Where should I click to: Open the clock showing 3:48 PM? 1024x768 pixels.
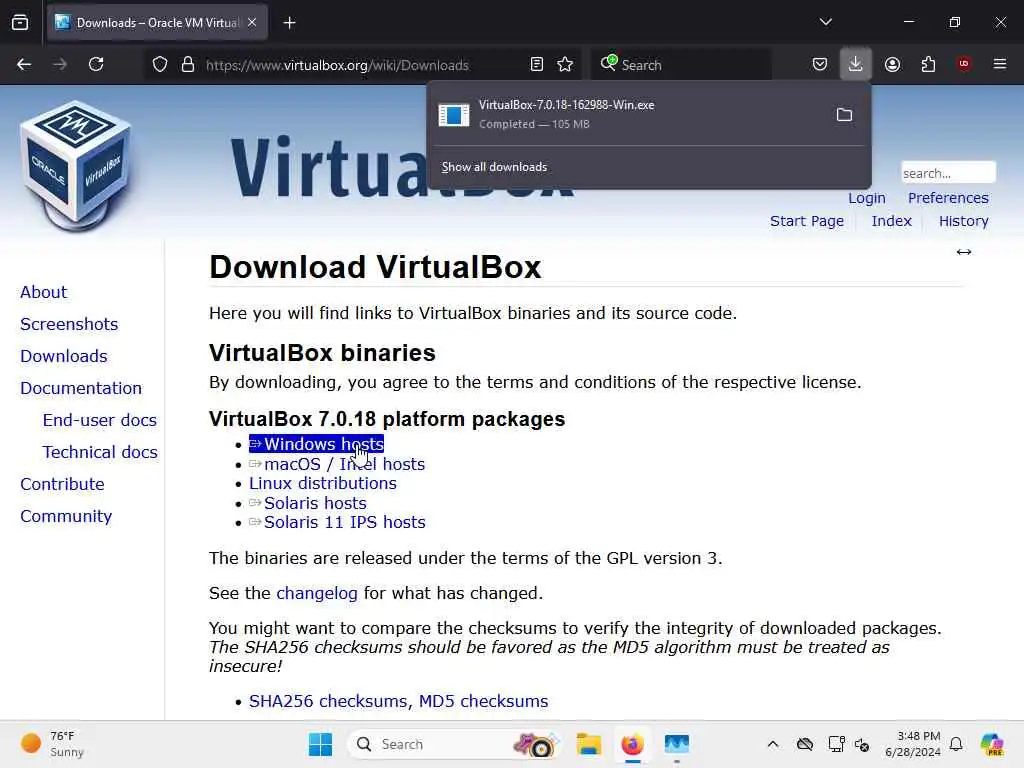[x=913, y=744]
